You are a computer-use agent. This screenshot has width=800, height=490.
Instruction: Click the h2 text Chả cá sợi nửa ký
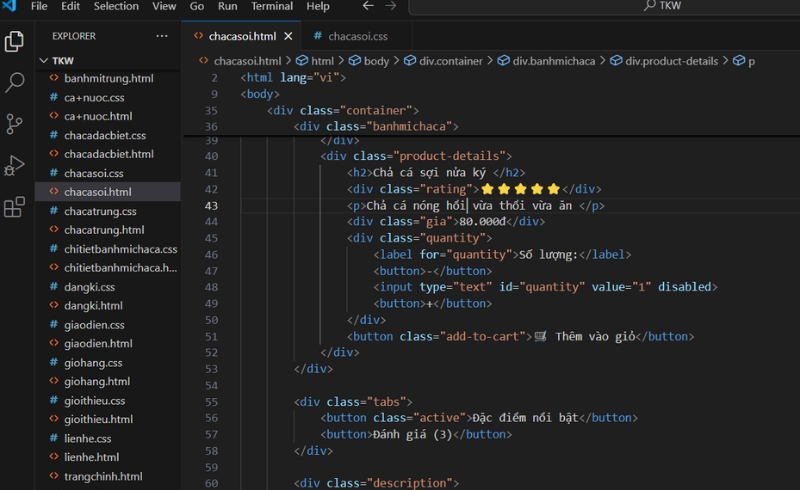429,173
